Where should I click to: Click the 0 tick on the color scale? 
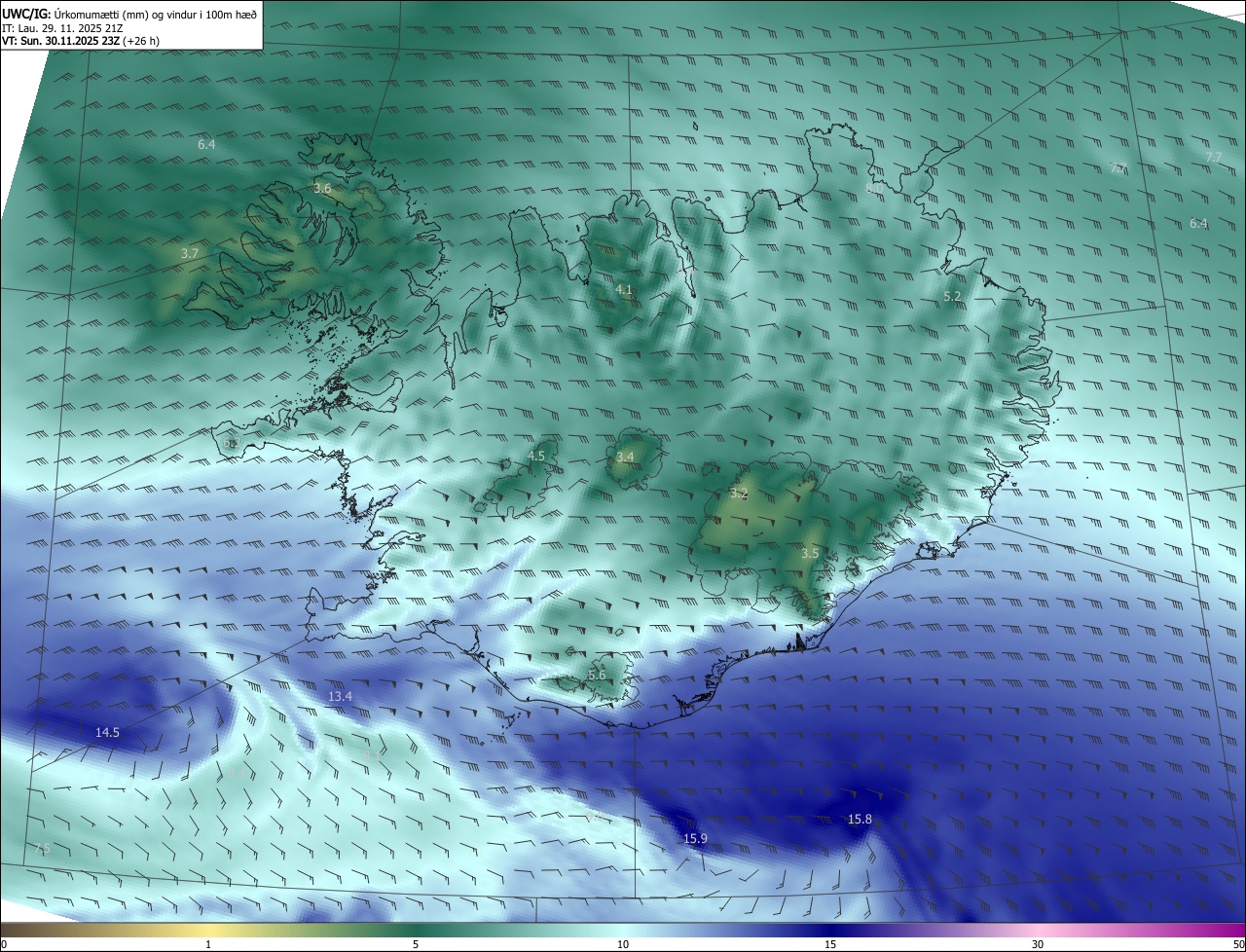(x=4, y=944)
